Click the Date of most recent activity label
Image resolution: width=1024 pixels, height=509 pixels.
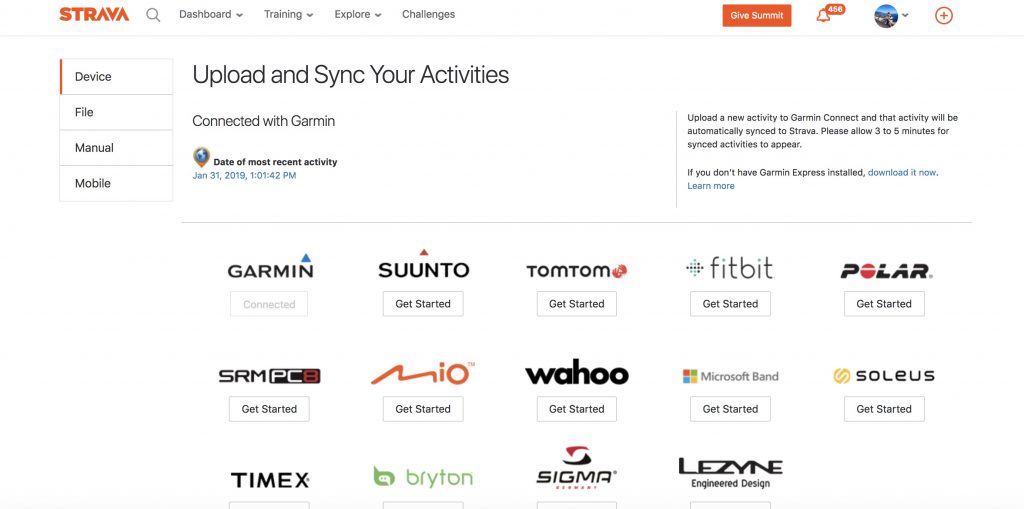coord(276,162)
